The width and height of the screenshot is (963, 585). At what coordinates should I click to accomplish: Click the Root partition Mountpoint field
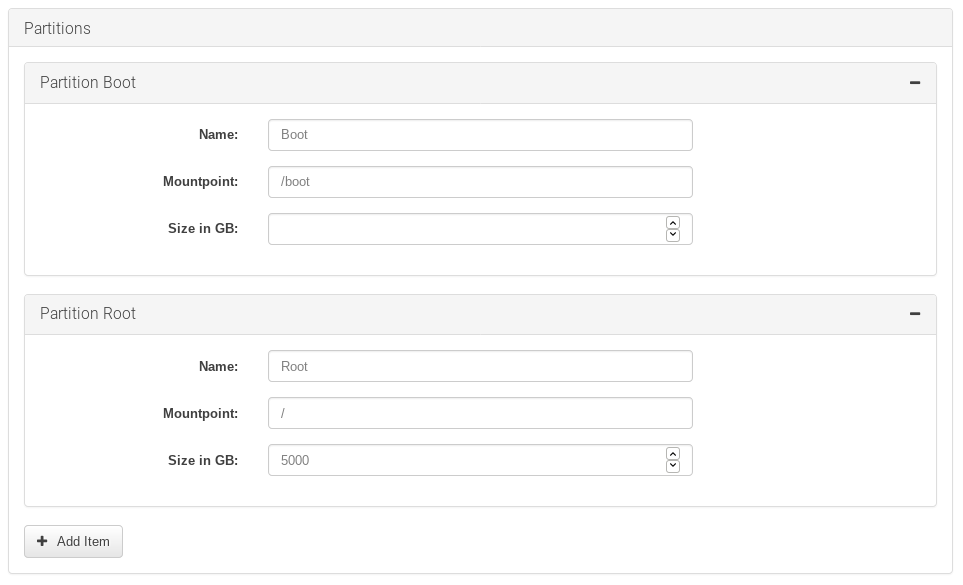pyautogui.click(x=480, y=413)
